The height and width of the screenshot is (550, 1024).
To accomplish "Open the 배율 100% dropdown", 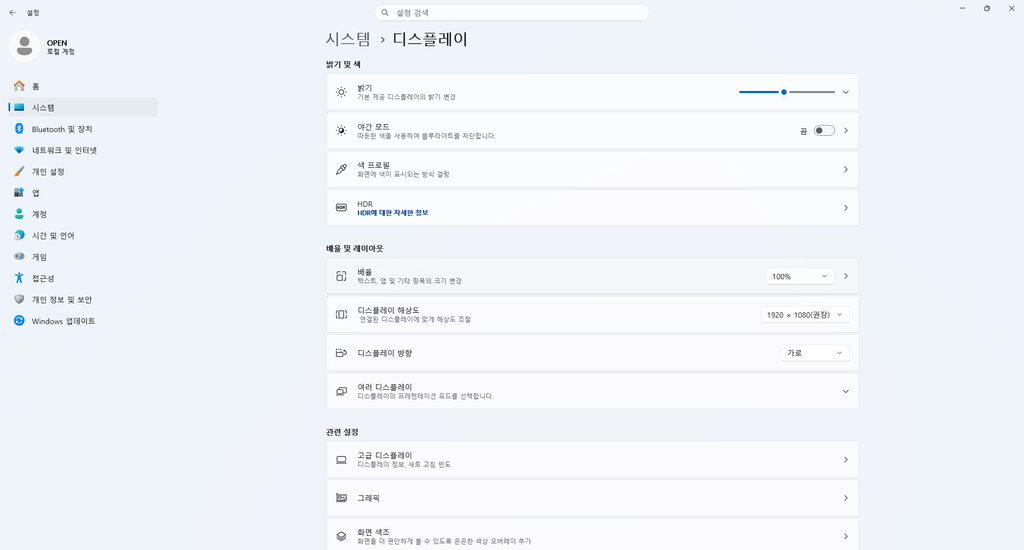I will point(800,276).
